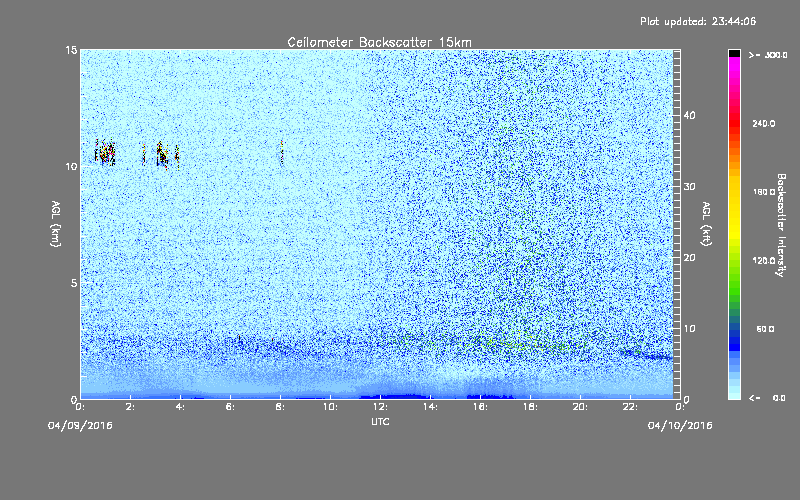Click the colorbar value 60.0
This screenshot has height=500, width=800.
pos(765,329)
